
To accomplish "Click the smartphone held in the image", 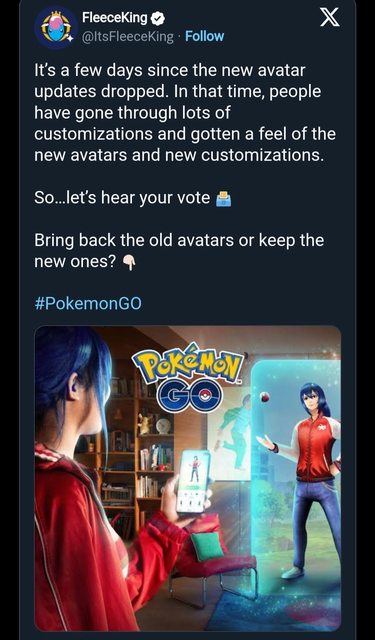I will coord(193,481).
